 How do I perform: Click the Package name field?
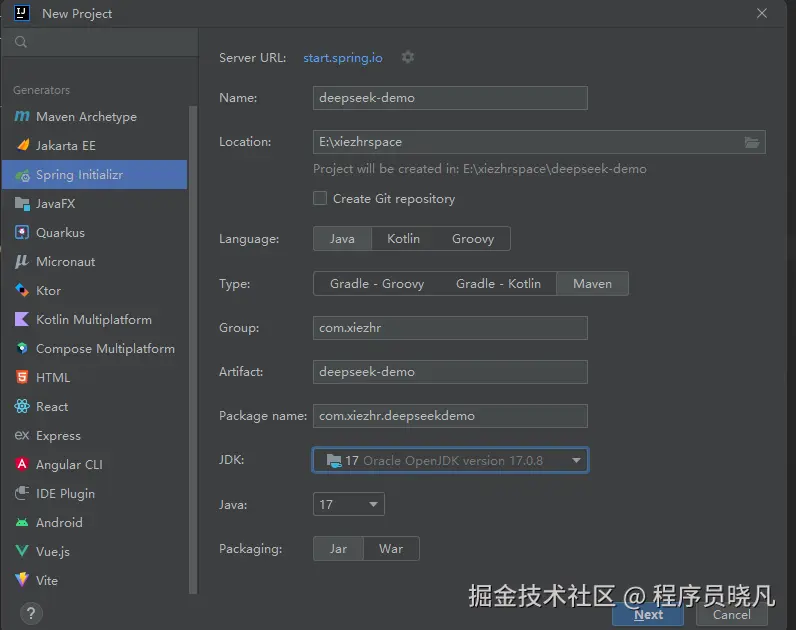[450, 416]
